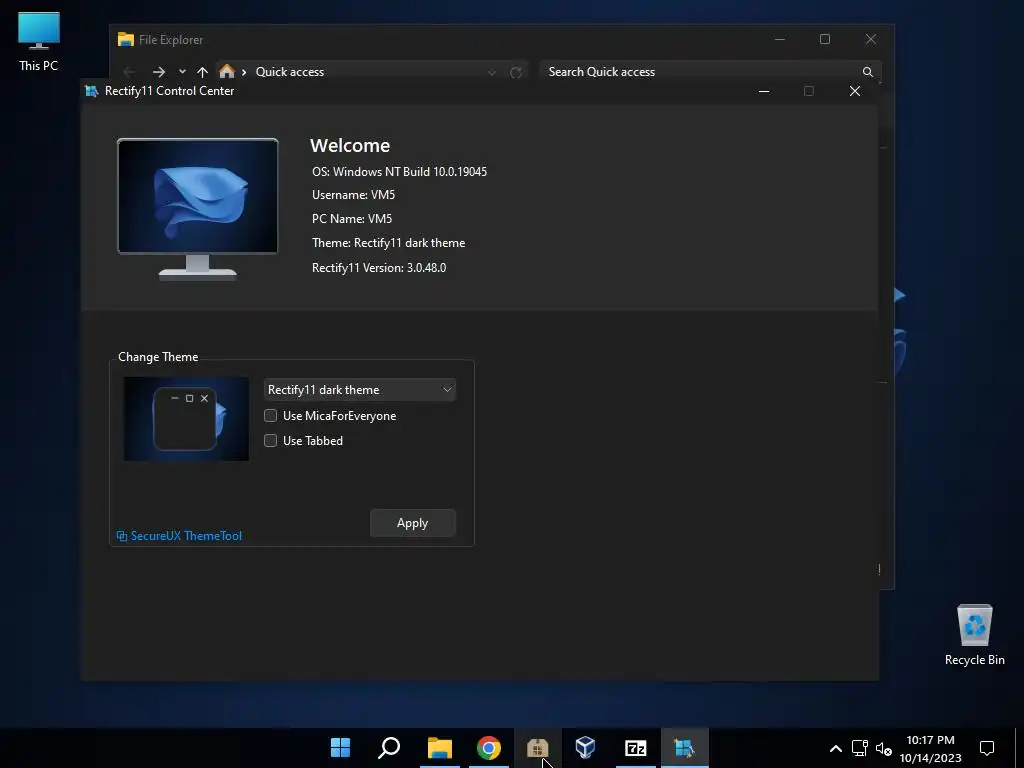Click File Explorer window folder title icon
Screen dimensions: 1024x768
click(x=125, y=39)
